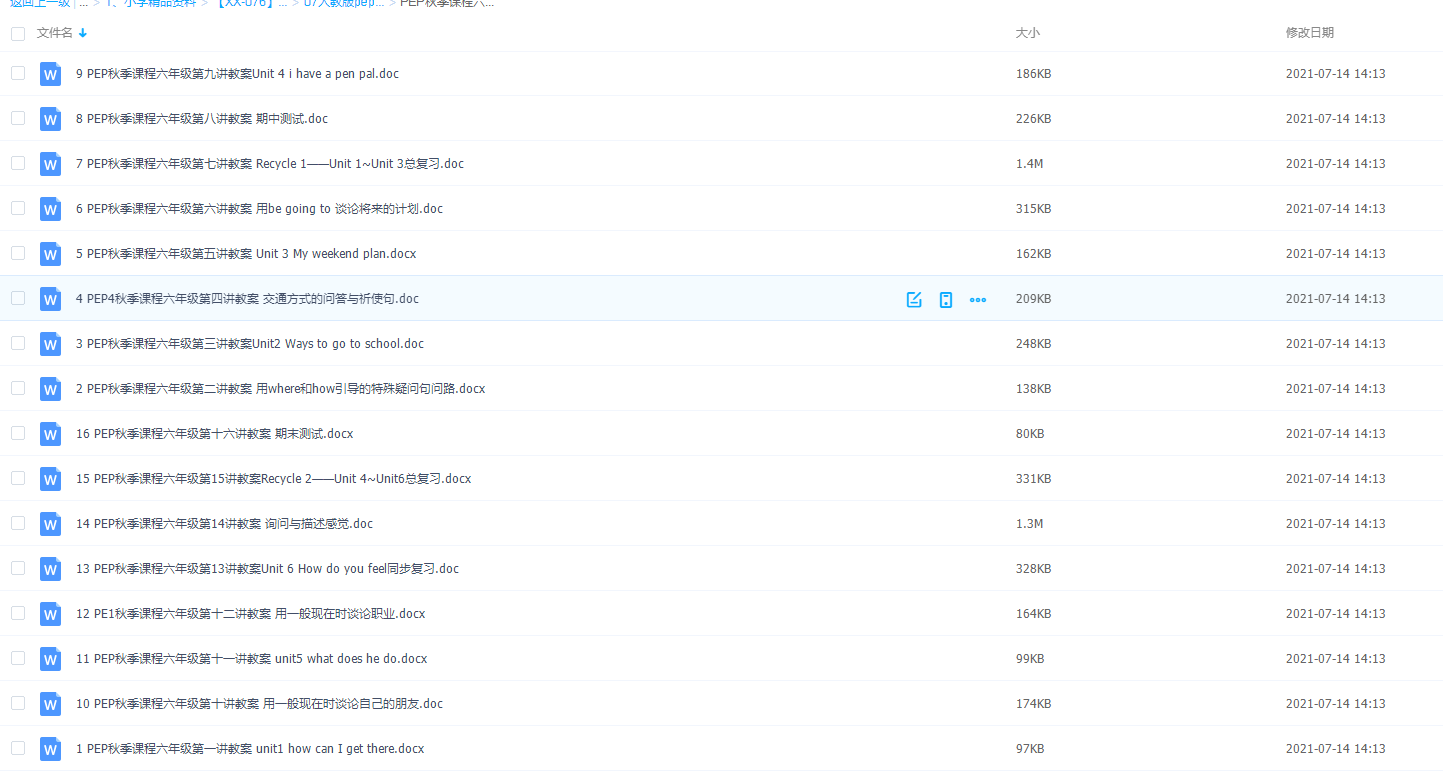
Task: Open file 用be going to 谈论将来的计划.doc
Action: 259,209
